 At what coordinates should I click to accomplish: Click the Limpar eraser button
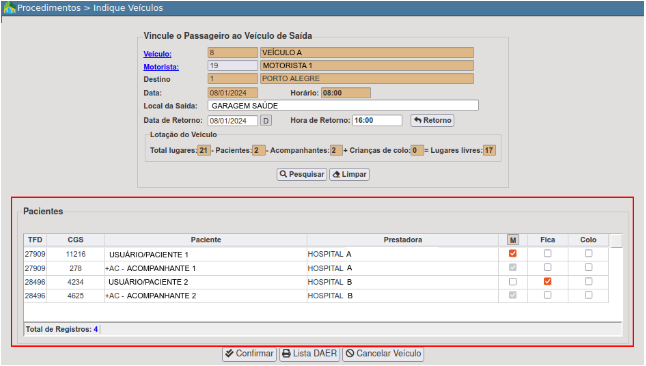coord(349,174)
